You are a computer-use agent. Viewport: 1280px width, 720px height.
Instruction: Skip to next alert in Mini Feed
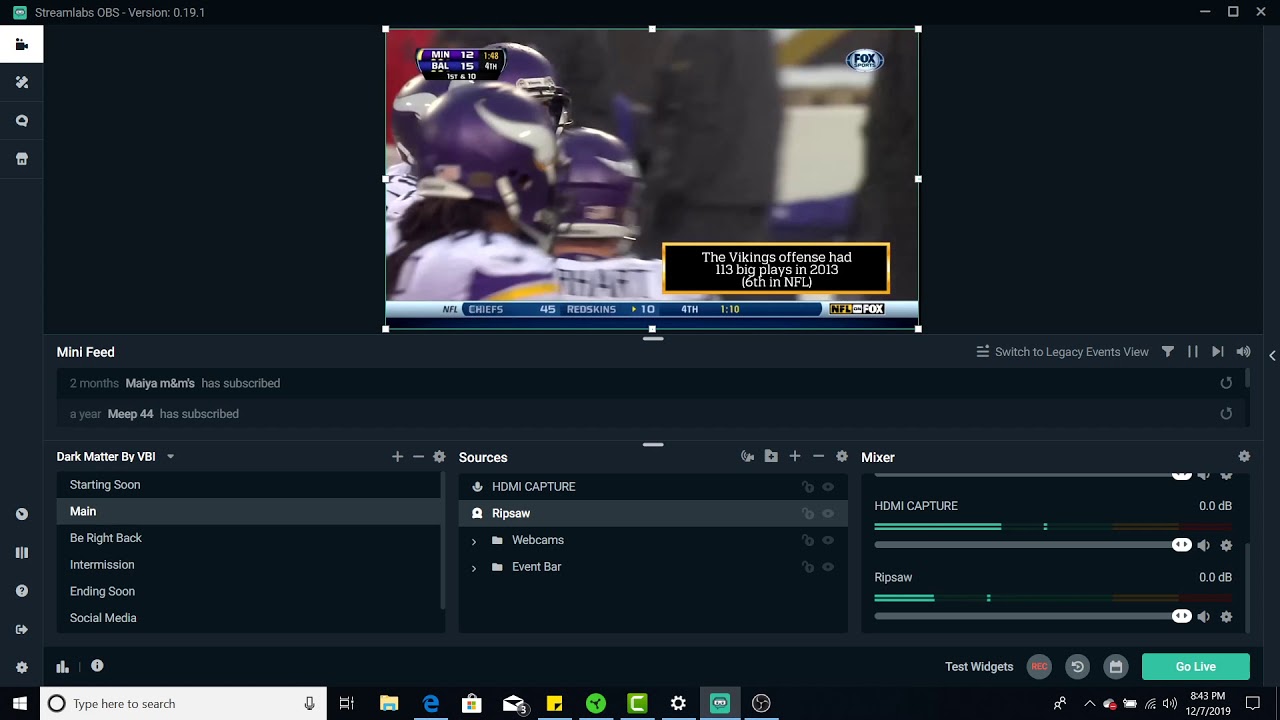point(1218,352)
